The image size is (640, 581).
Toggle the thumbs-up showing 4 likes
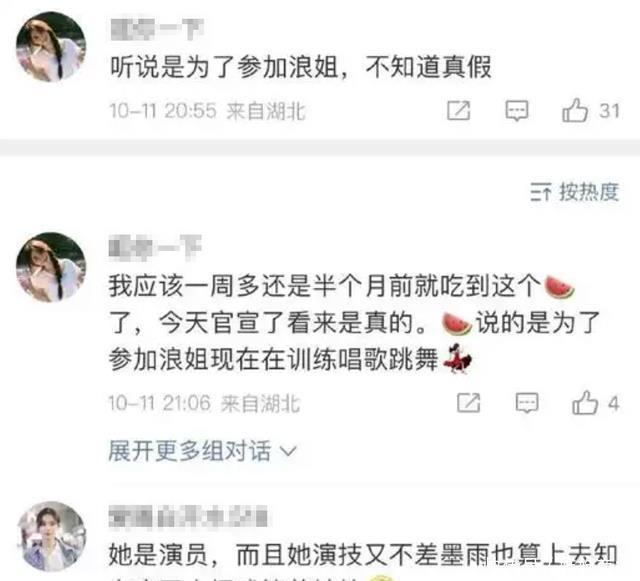click(x=584, y=403)
